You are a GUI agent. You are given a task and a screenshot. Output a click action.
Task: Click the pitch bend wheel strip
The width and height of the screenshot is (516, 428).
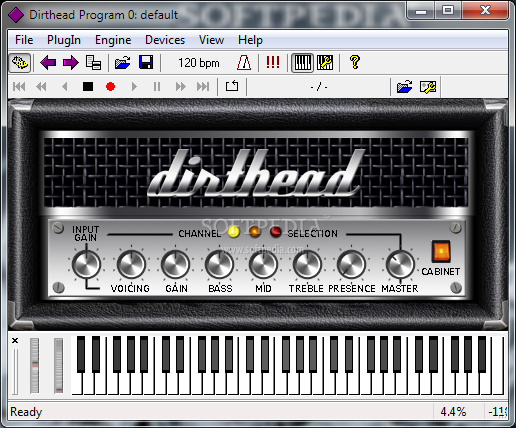pos(34,366)
